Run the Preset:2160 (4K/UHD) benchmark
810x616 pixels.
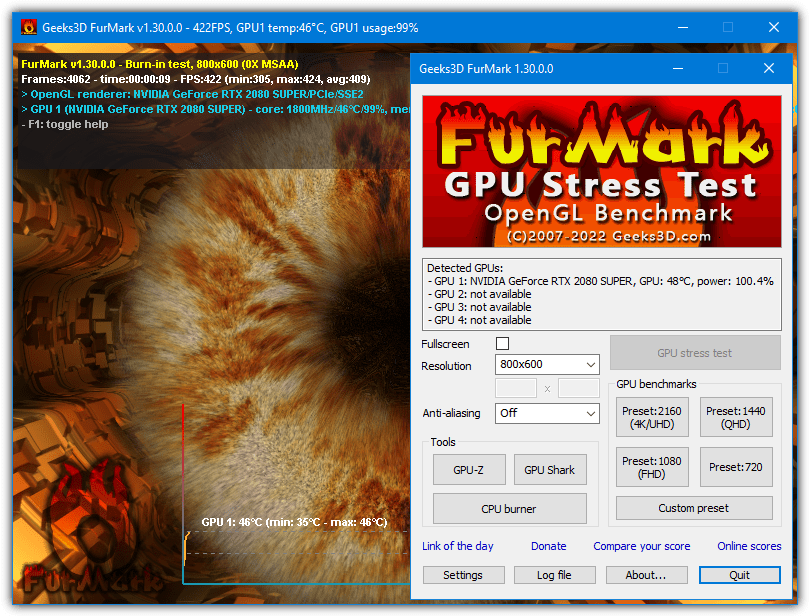652,417
